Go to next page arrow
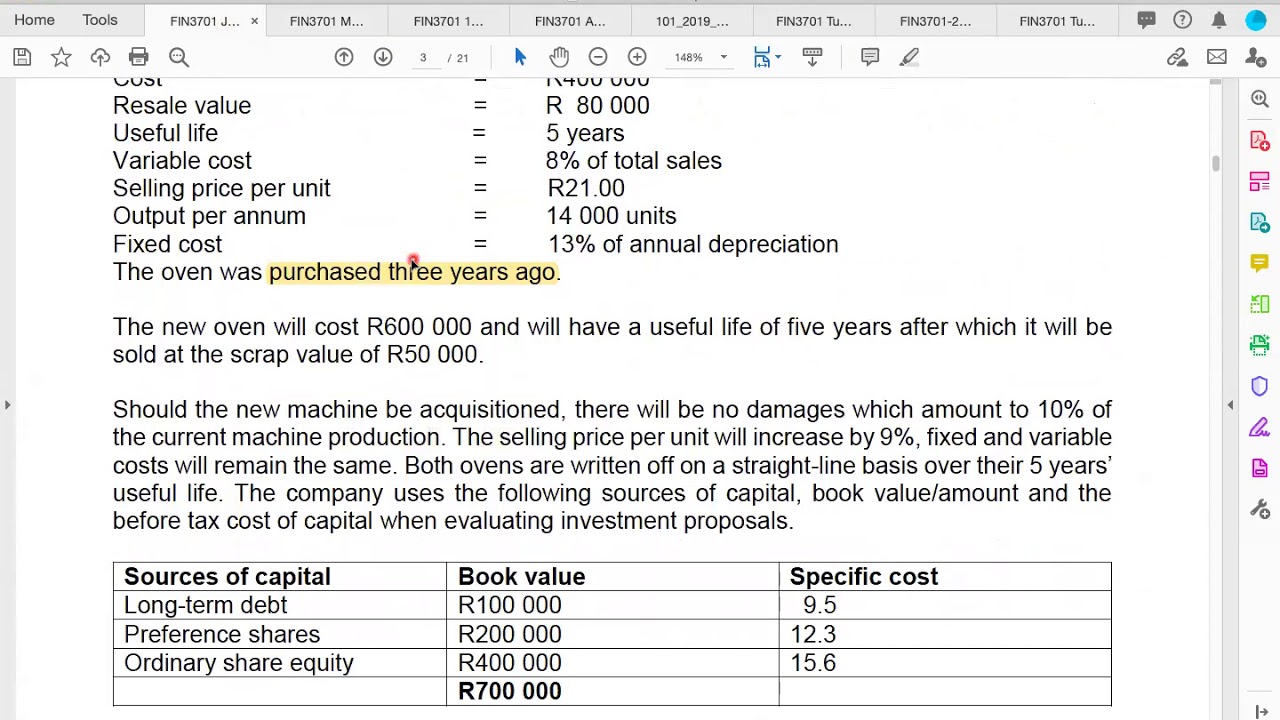 (383, 57)
